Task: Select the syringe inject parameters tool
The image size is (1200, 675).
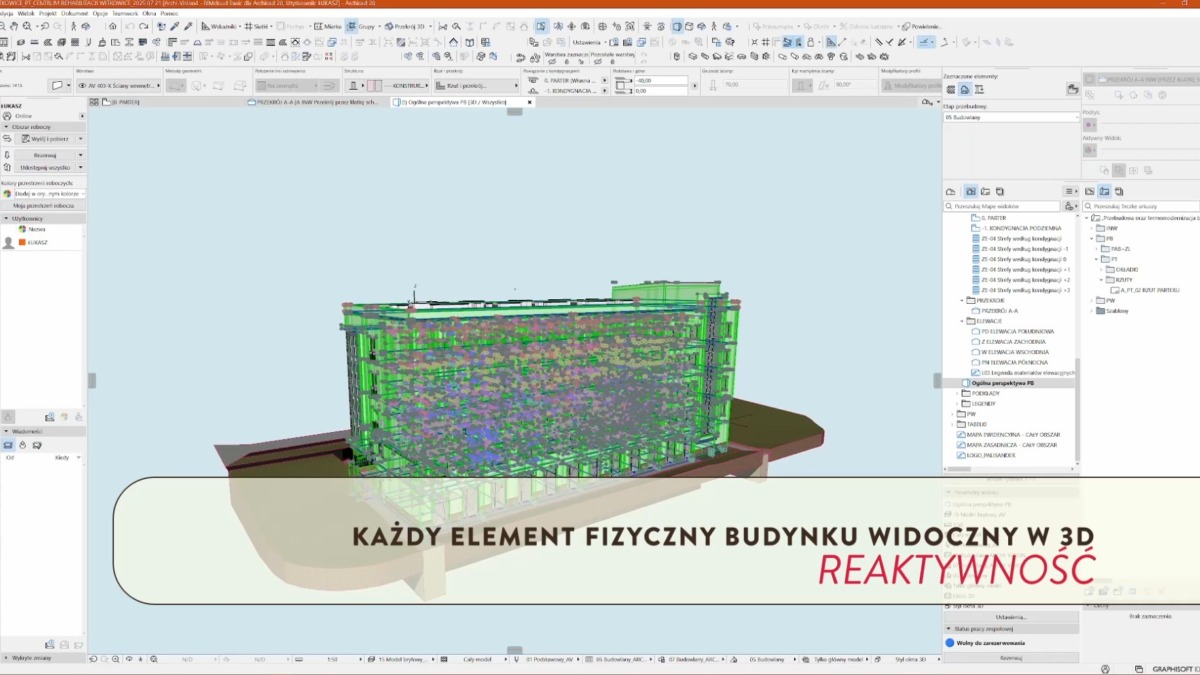Action: coord(188,25)
